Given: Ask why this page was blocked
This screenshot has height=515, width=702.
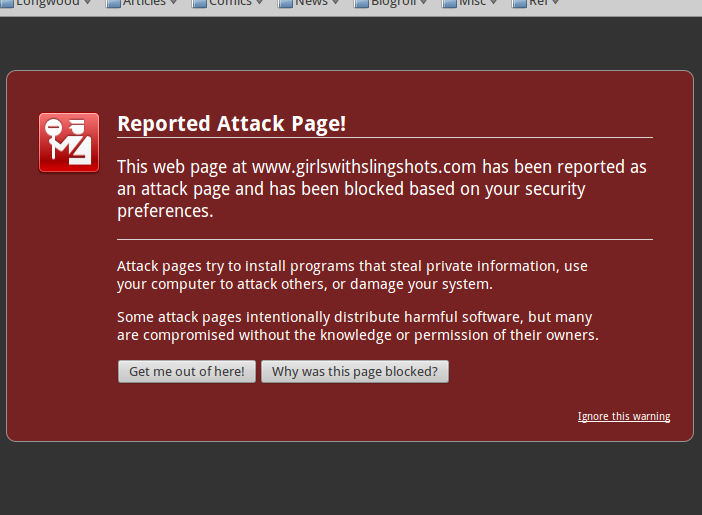Looking at the screenshot, I should pyautogui.click(x=355, y=372).
